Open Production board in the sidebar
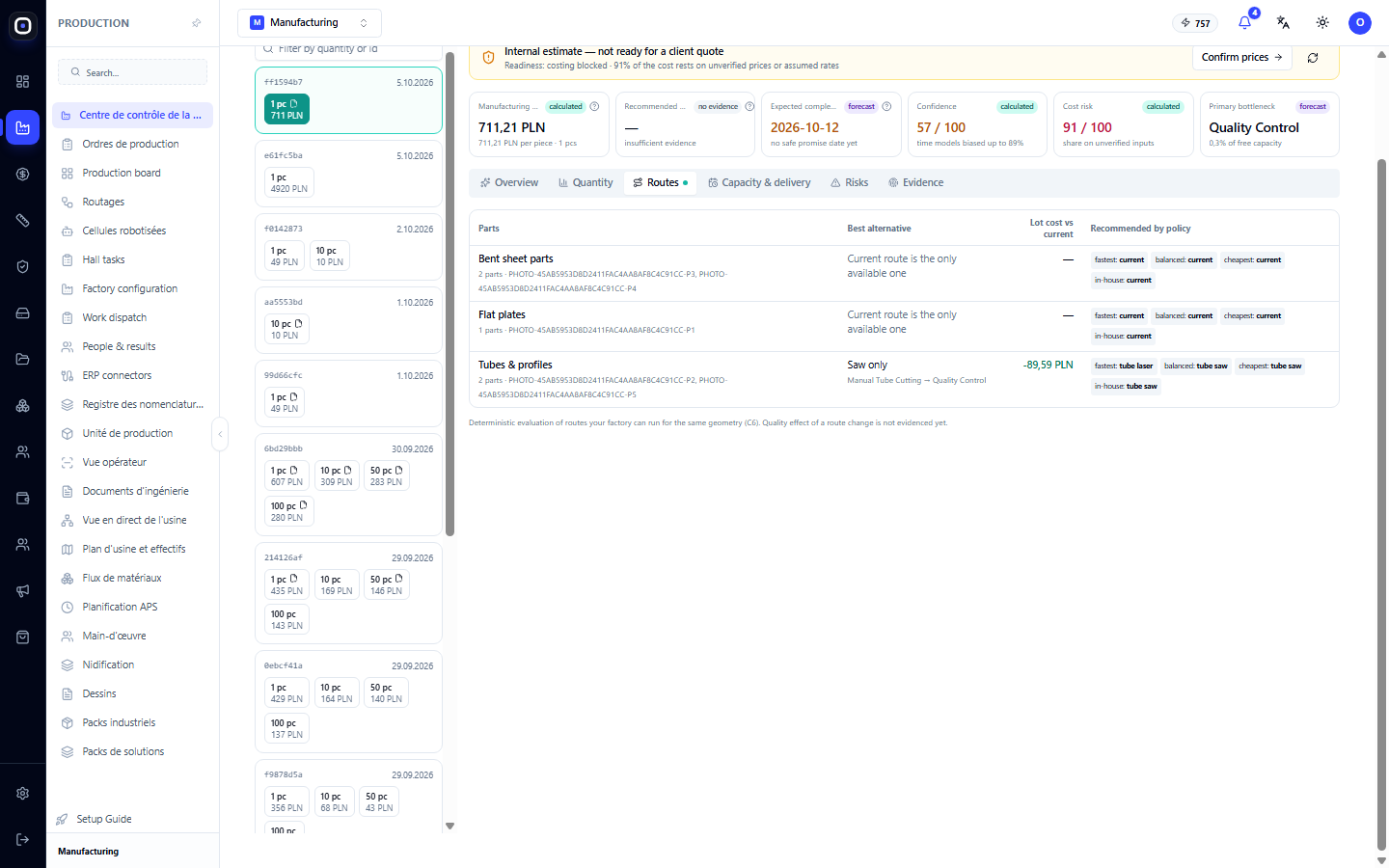The width and height of the screenshot is (1389, 868). tap(132, 173)
